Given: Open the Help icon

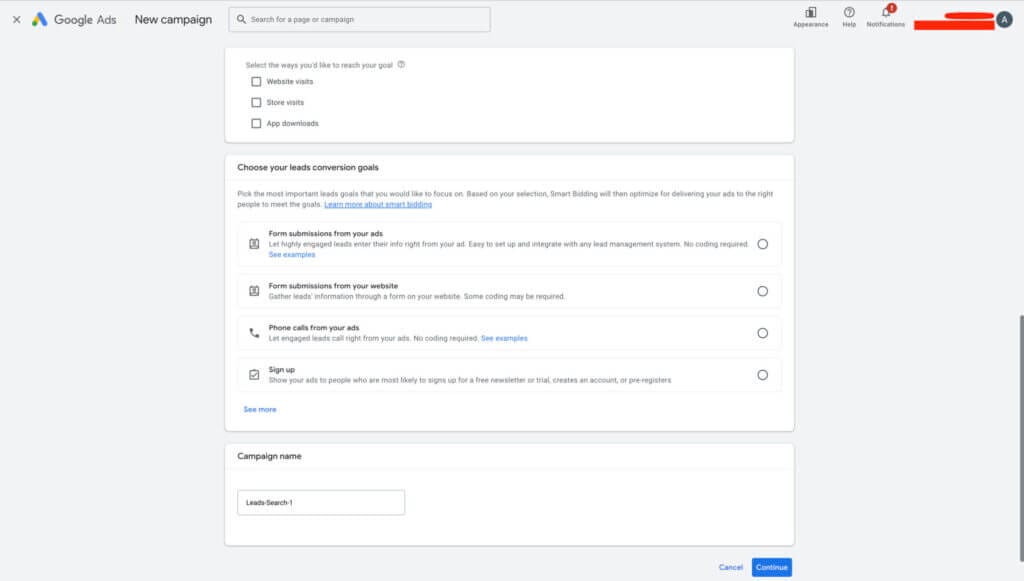Looking at the screenshot, I should [848, 14].
